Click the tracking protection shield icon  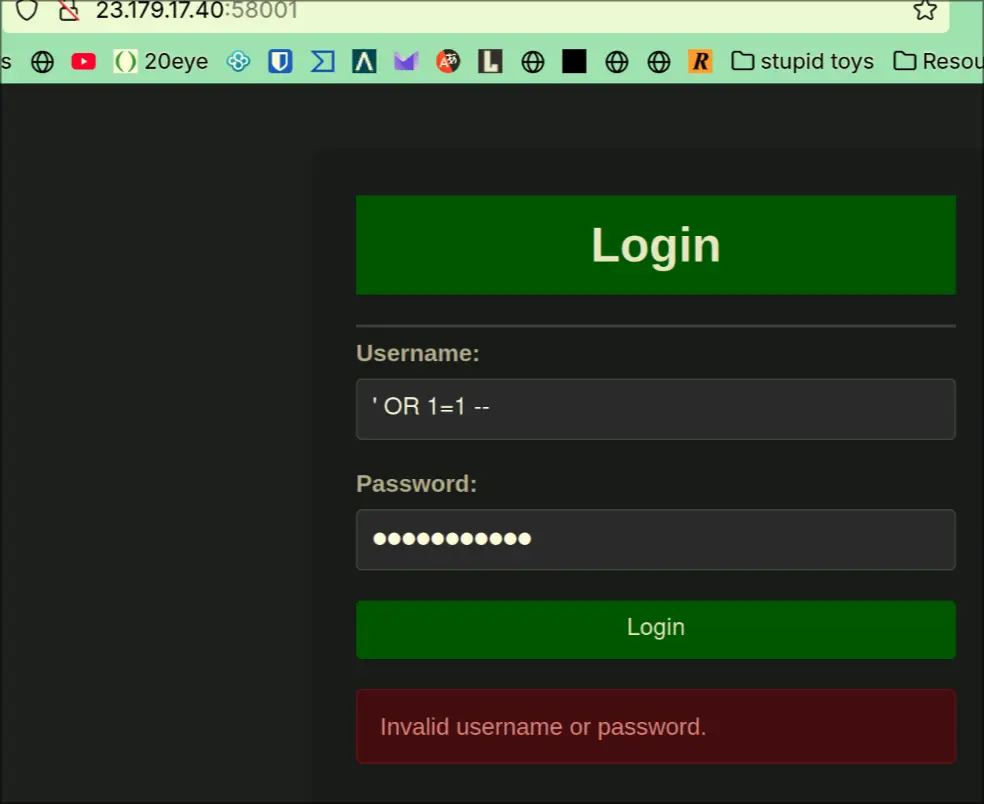[x=27, y=11]
